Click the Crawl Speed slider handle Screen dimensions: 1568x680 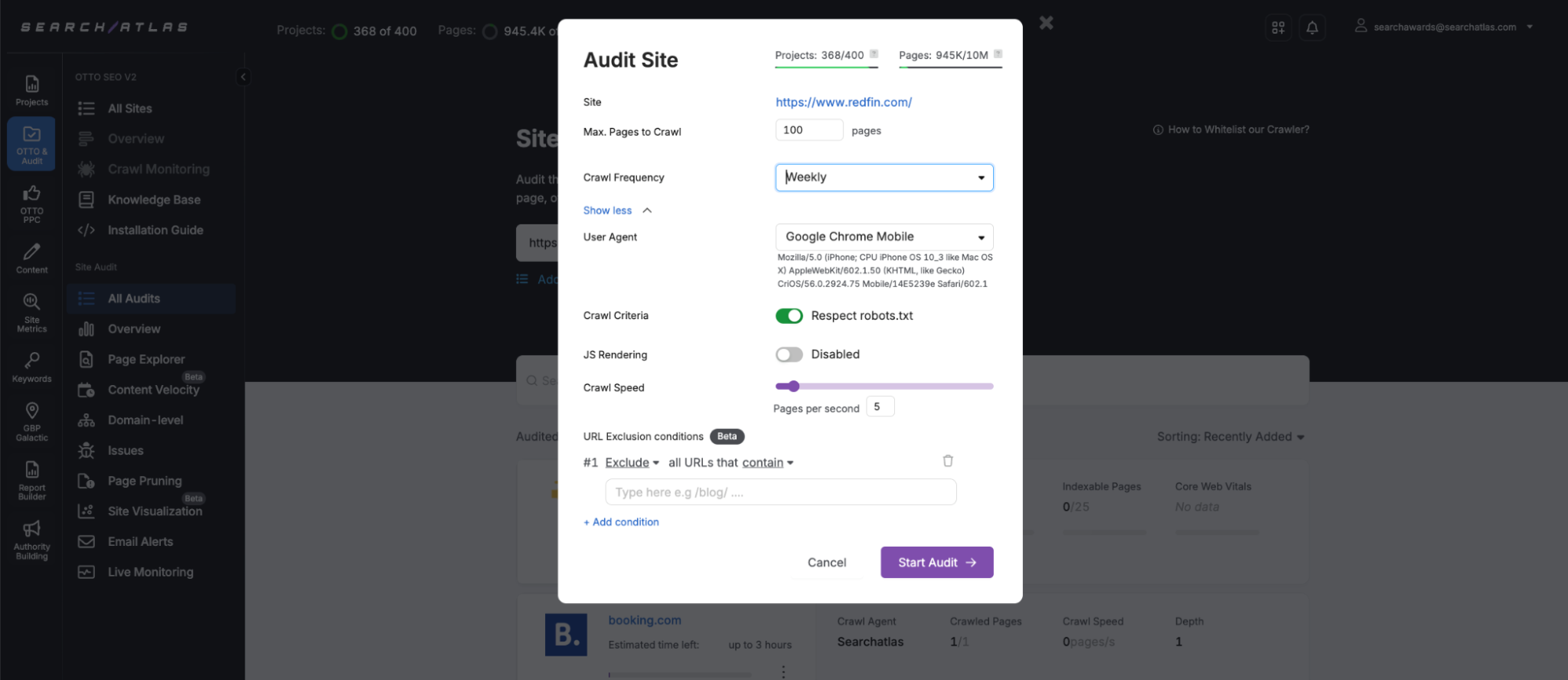pyautogui.click(x=794, y=386)
